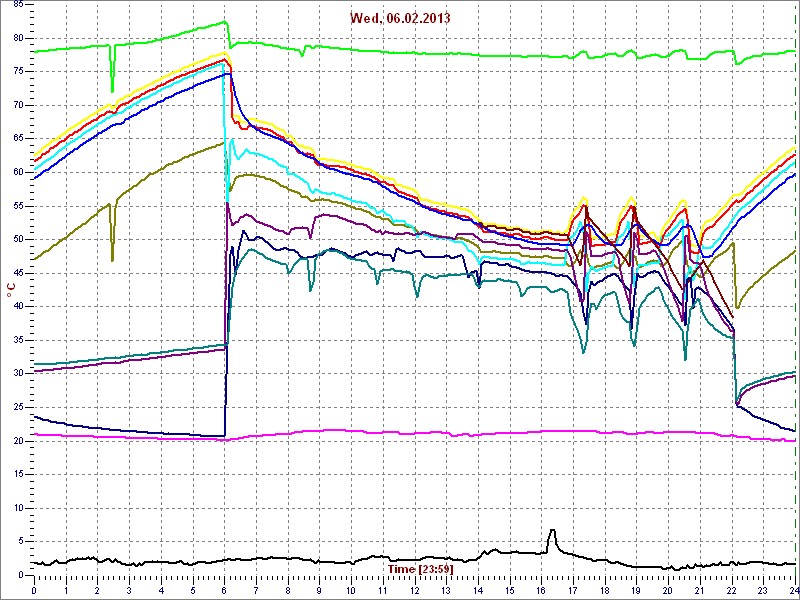
Task: Click the "°C" temperature axis label
Action: (x=10, y=292)
